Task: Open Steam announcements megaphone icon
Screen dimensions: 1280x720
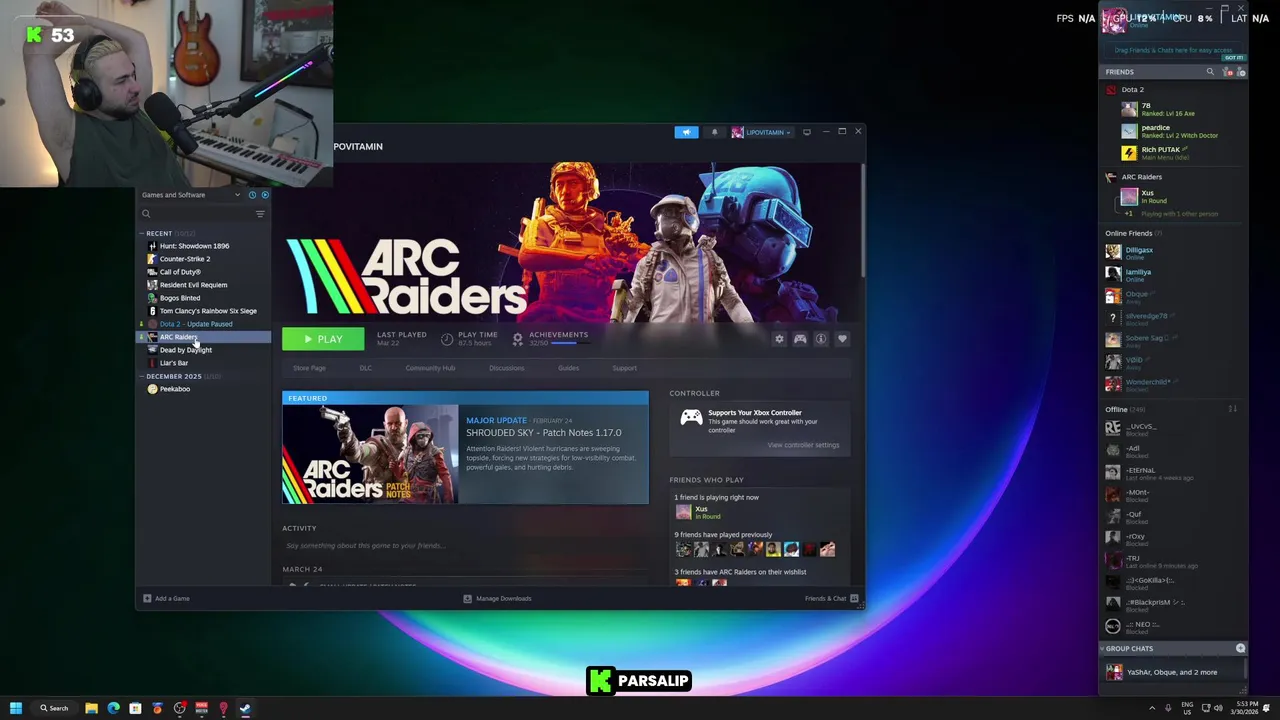Action: 686,132
